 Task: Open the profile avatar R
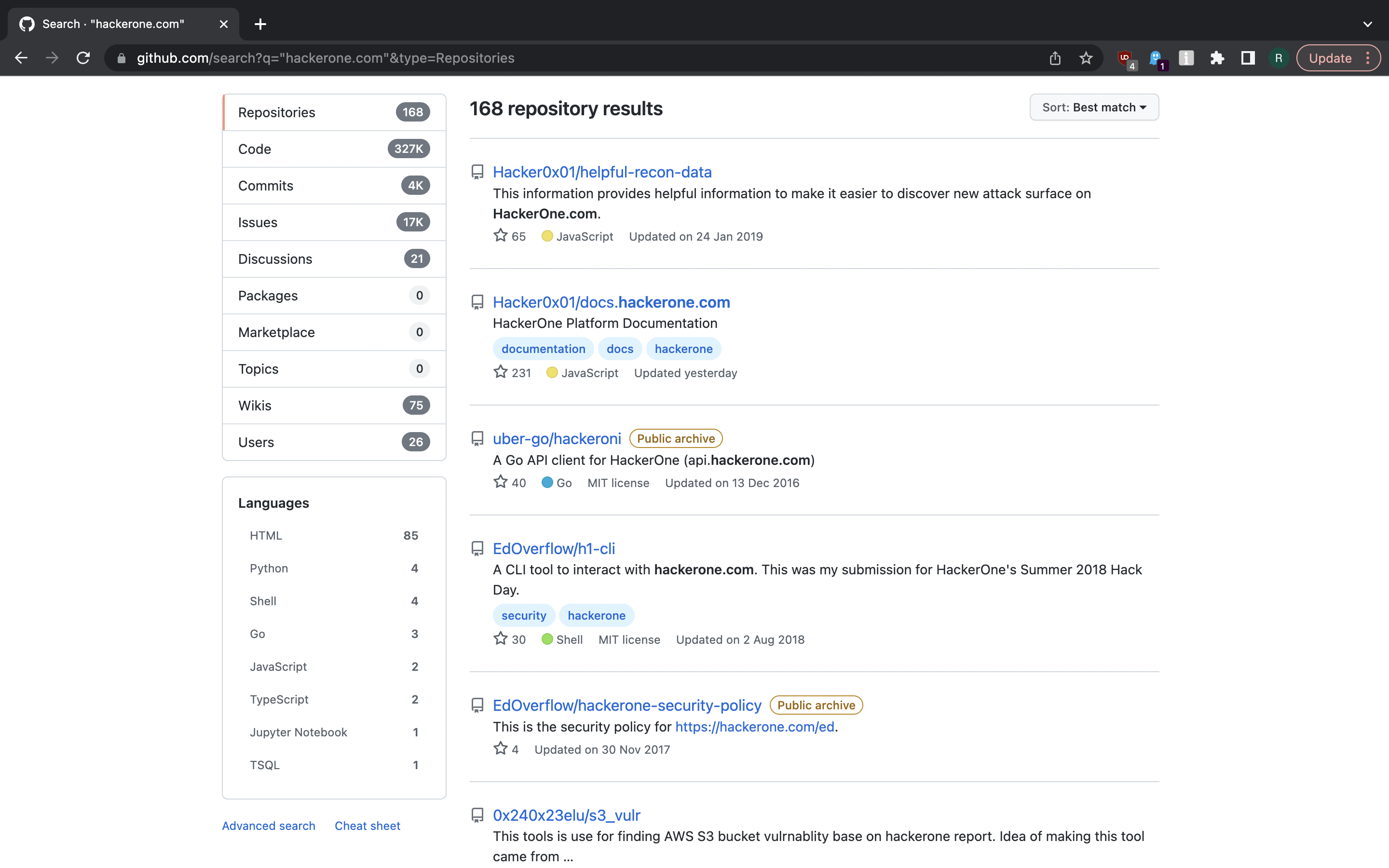coord(1278,58)
